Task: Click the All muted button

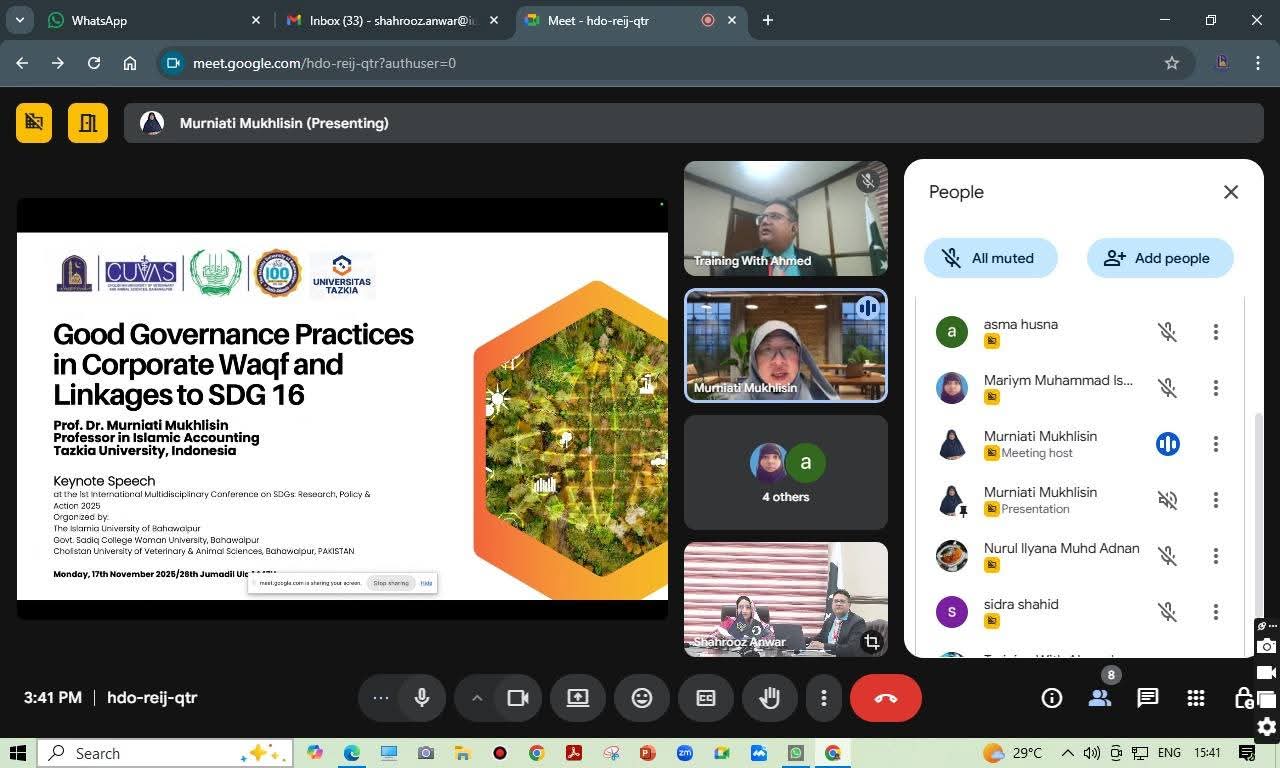Action: 990,258
